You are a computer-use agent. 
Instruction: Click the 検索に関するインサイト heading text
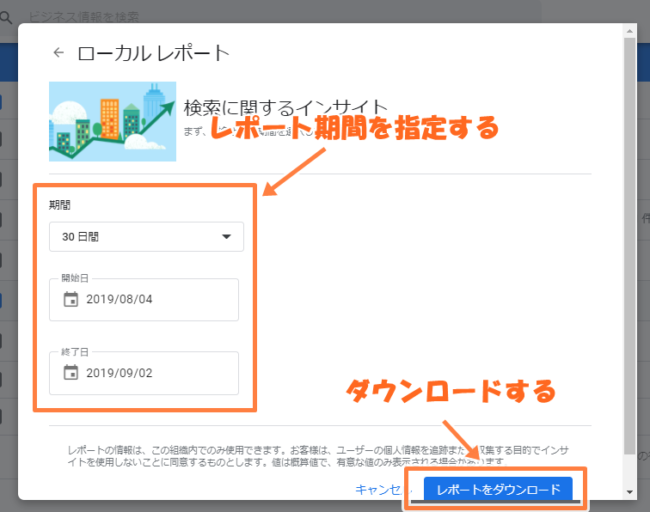pyautogui.click(x=286, y=108)
